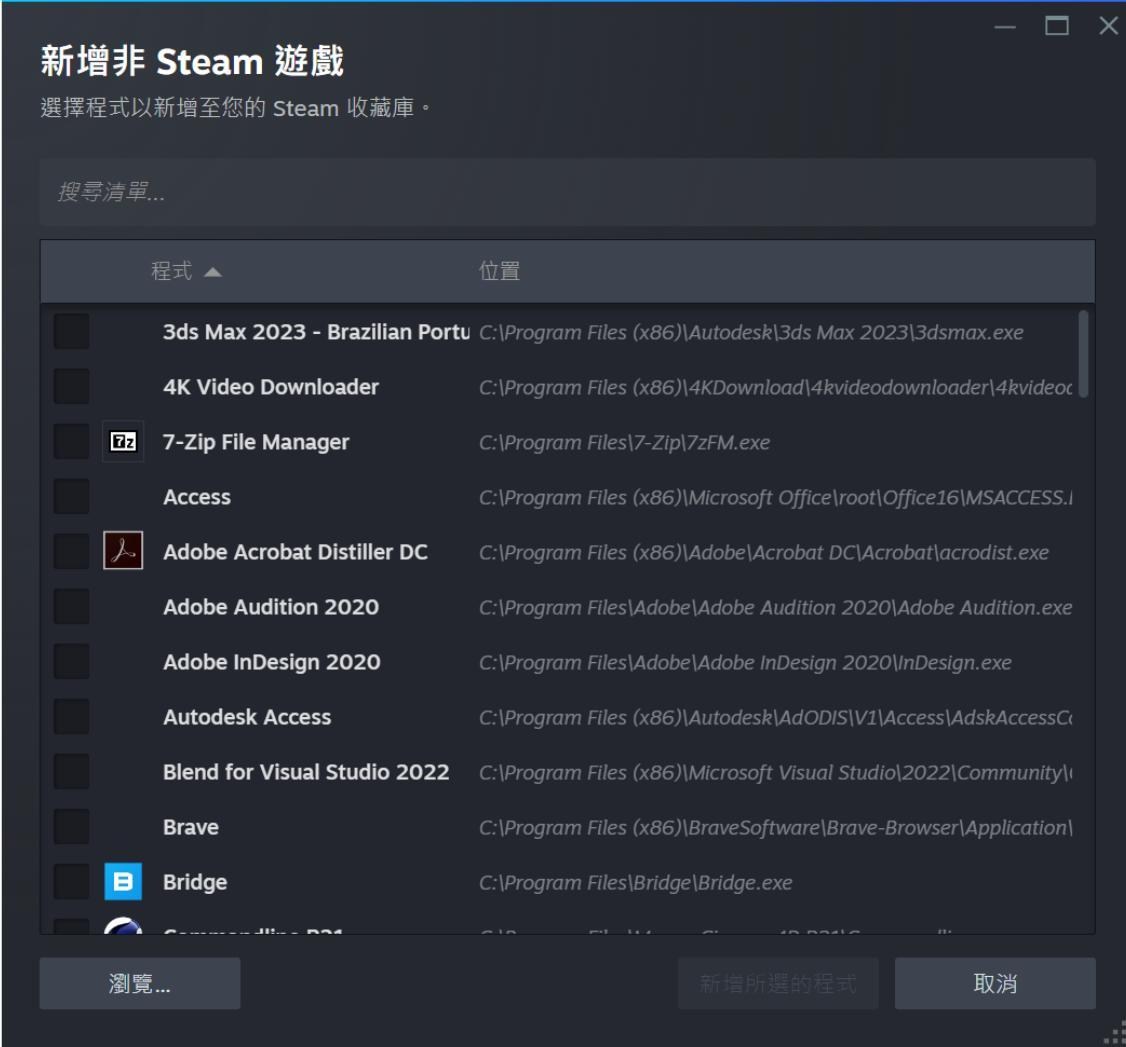This screenshot has height=1047, width=1126.
Task: Click the 取消 button to cancel
Action: pyautogui.click(x=996, y=983)
